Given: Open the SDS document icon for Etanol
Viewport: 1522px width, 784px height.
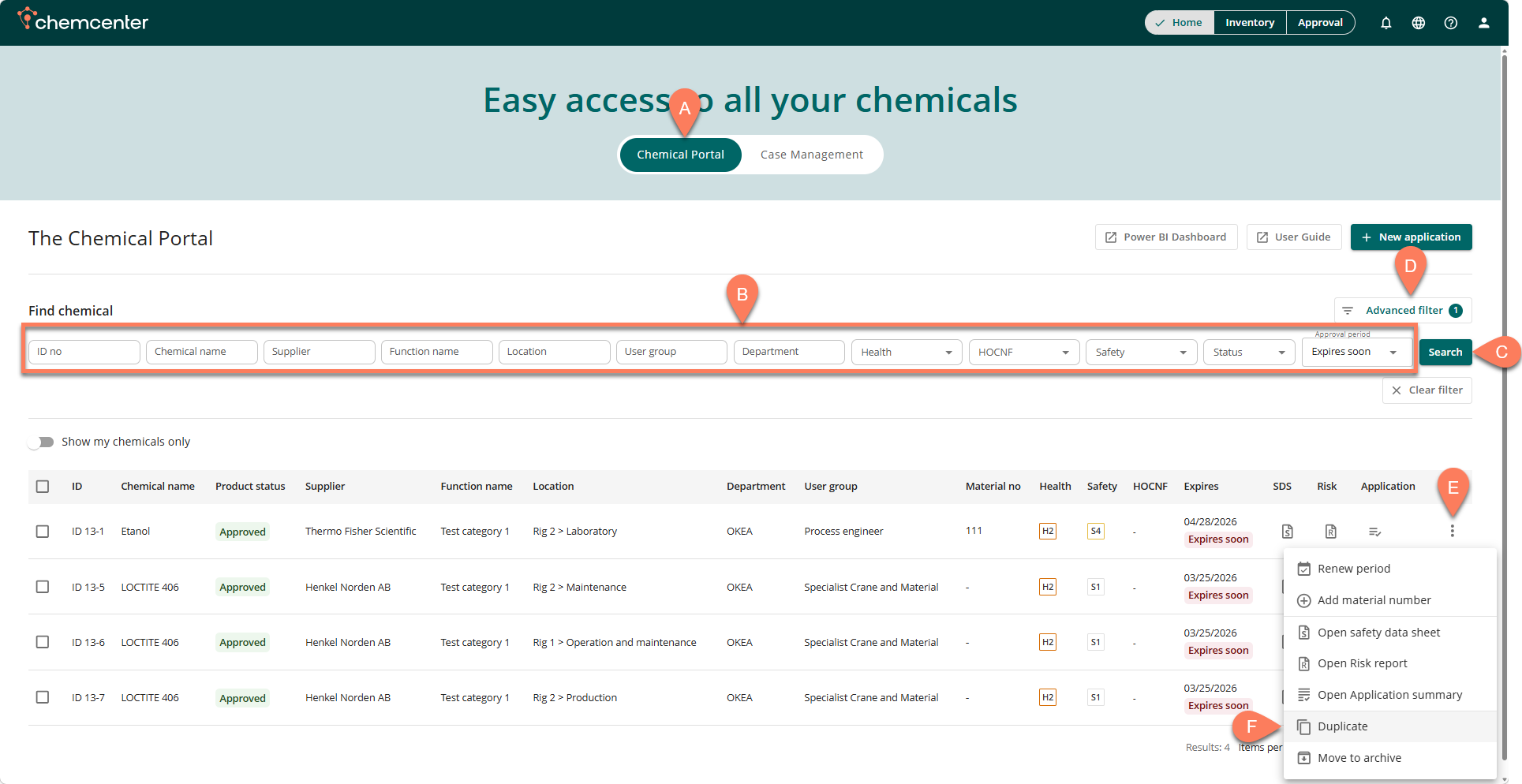Looking at the screenshot, I should click(1287, 532).
